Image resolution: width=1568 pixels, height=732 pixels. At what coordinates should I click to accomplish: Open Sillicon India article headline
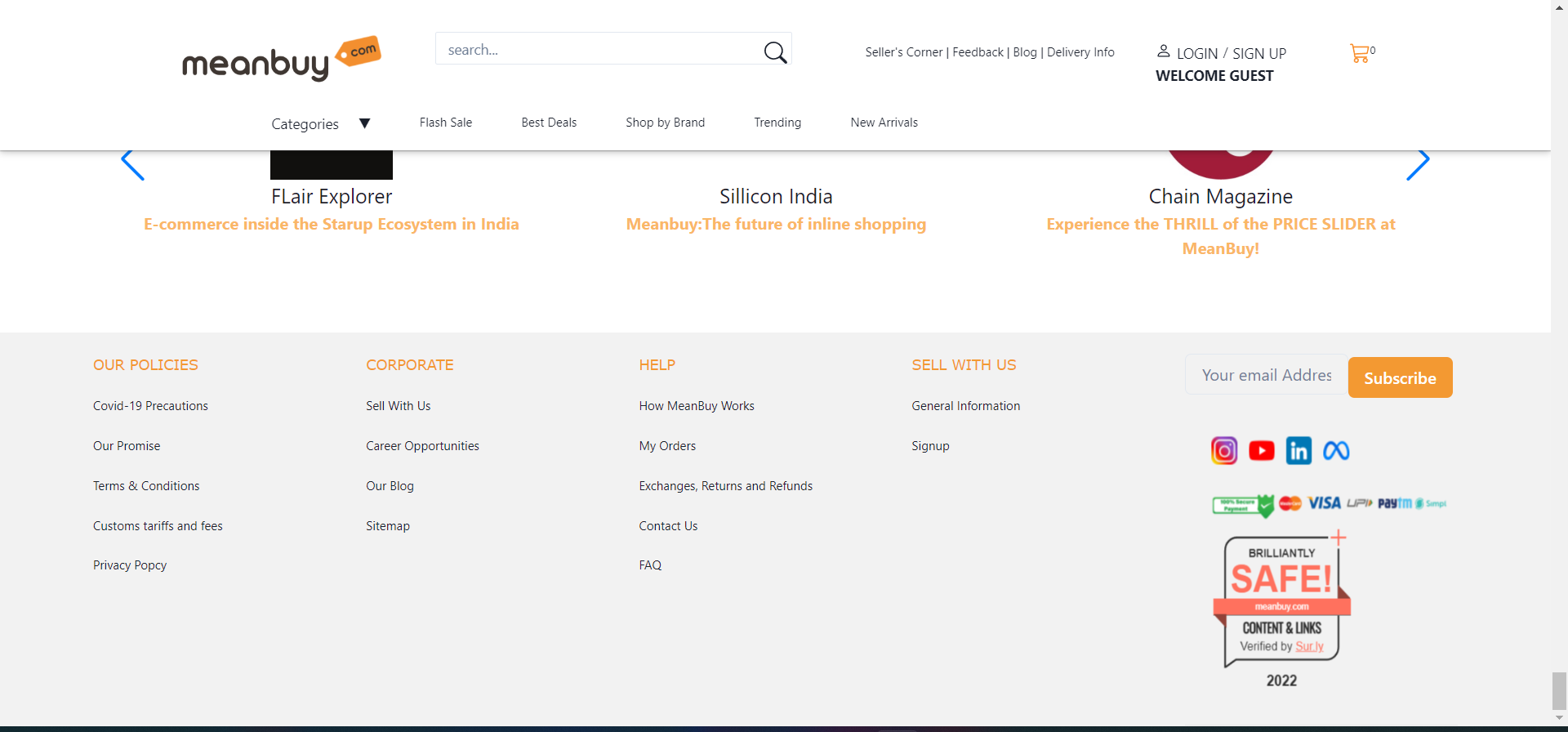(776, 224)
